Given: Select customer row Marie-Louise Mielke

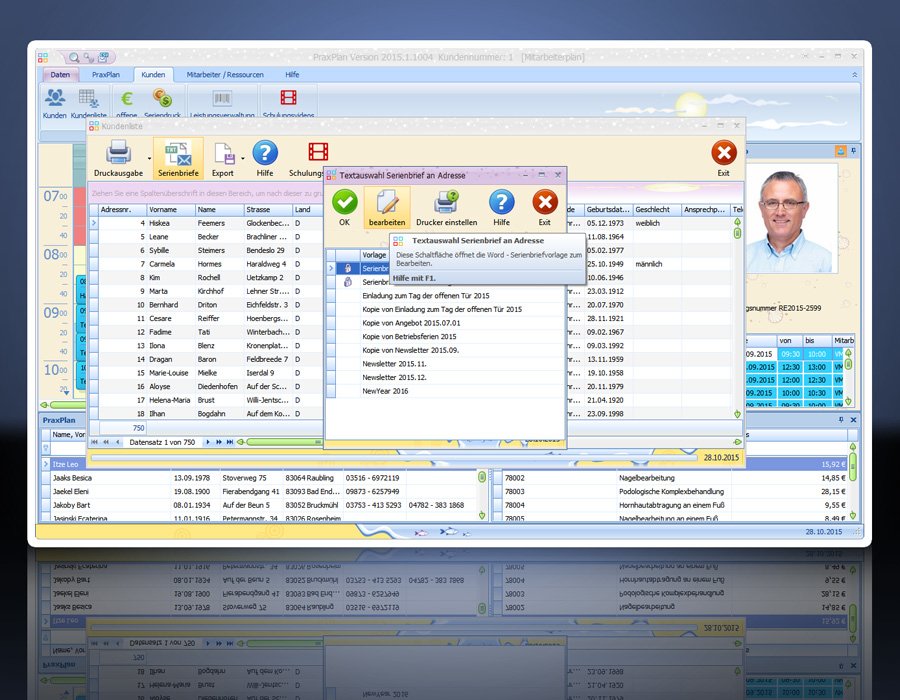Looking at the screenshot, I should pyautogui.click(x=207, y=373).
